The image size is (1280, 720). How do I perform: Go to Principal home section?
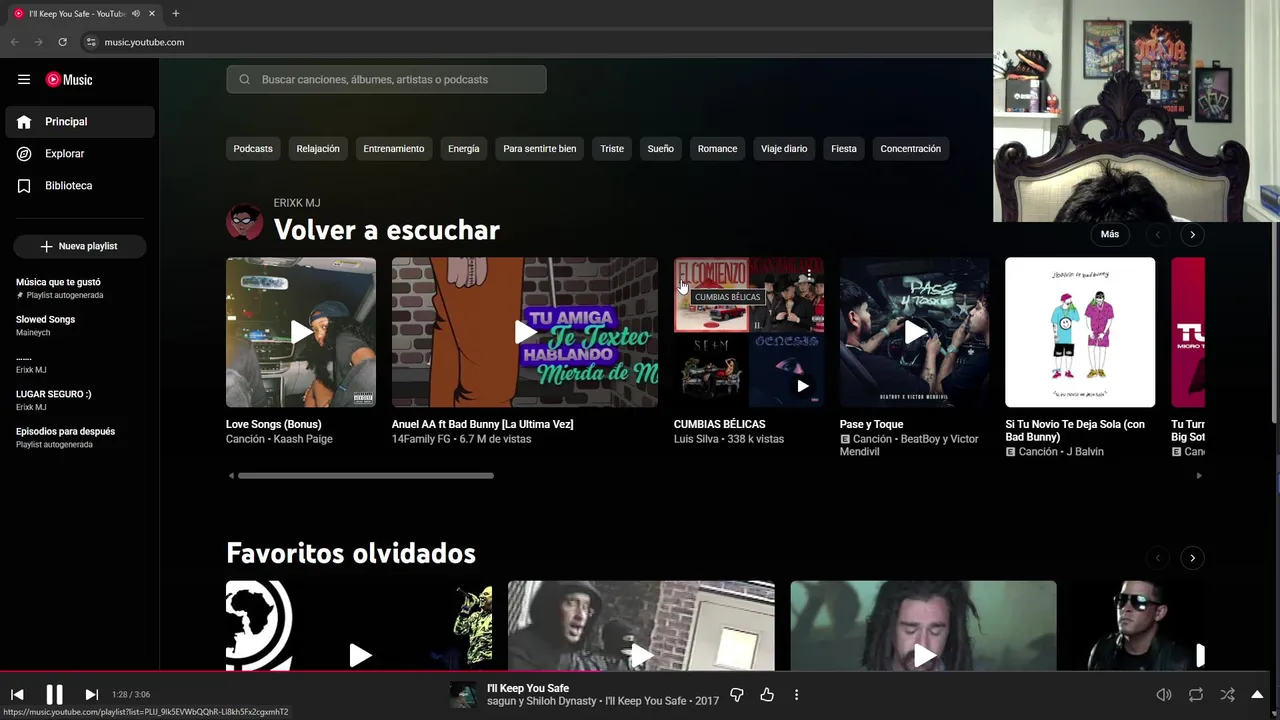80,122
